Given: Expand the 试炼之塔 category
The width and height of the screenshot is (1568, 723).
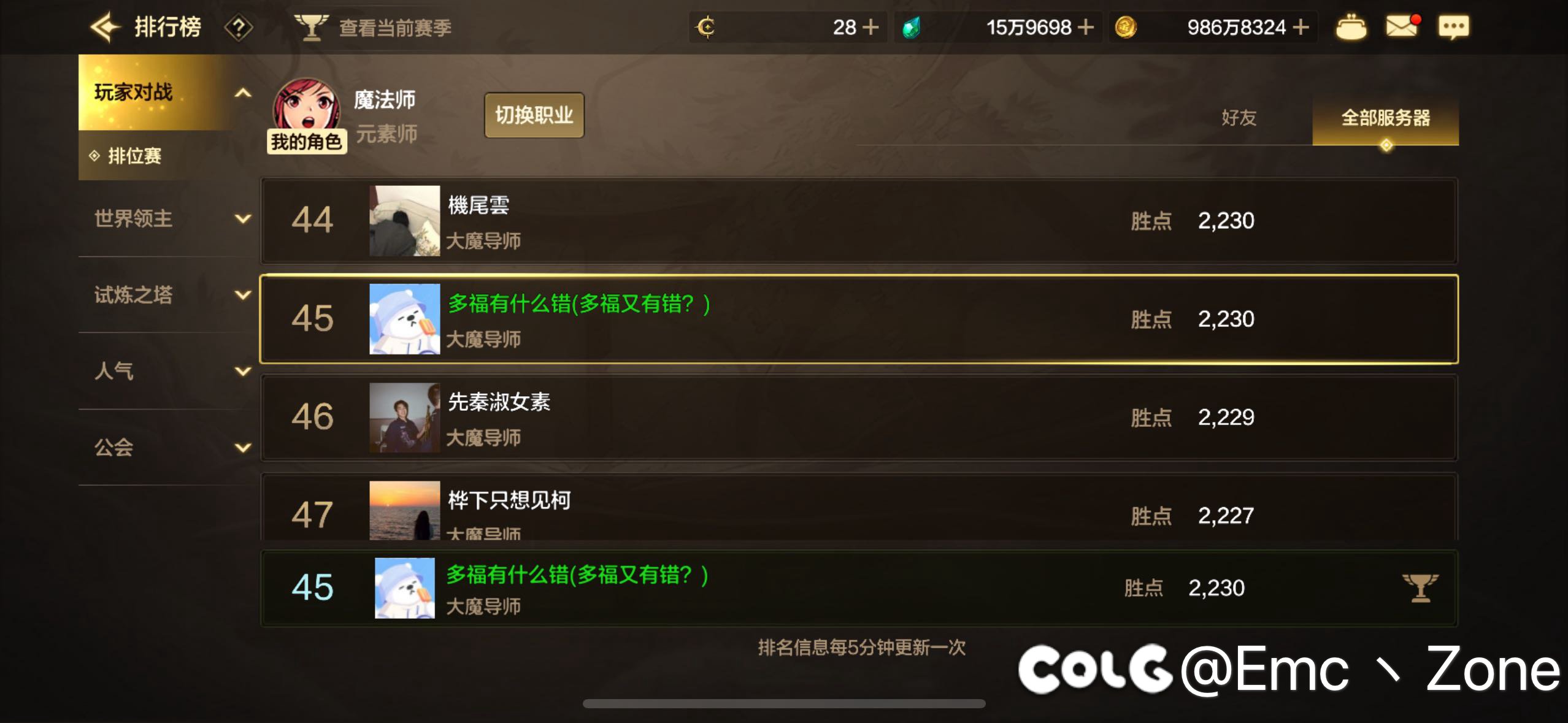Looking at the screenshot, I should [243, 295].
